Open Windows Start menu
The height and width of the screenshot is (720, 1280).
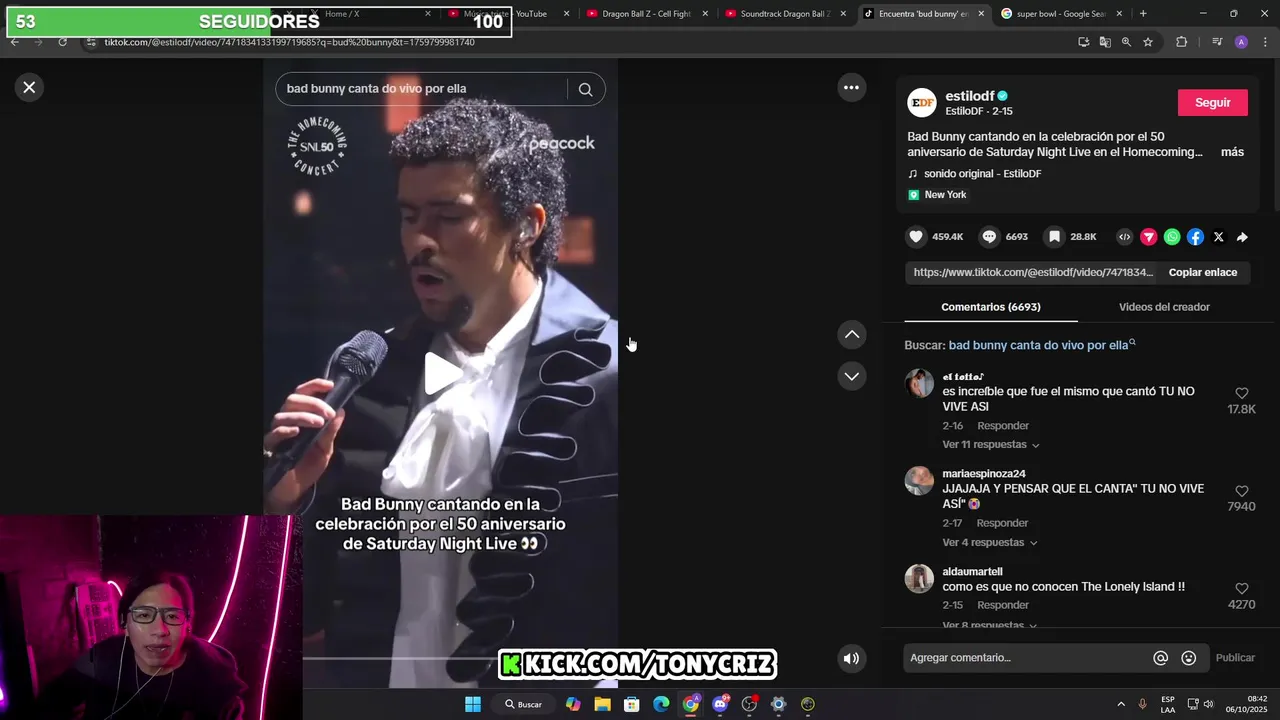[x=473, y=704]
